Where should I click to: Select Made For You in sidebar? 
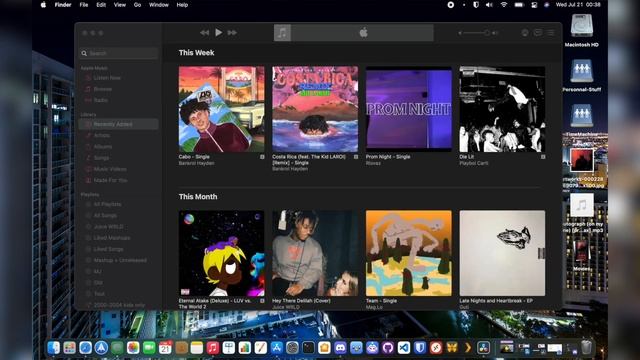click(110, 180)
